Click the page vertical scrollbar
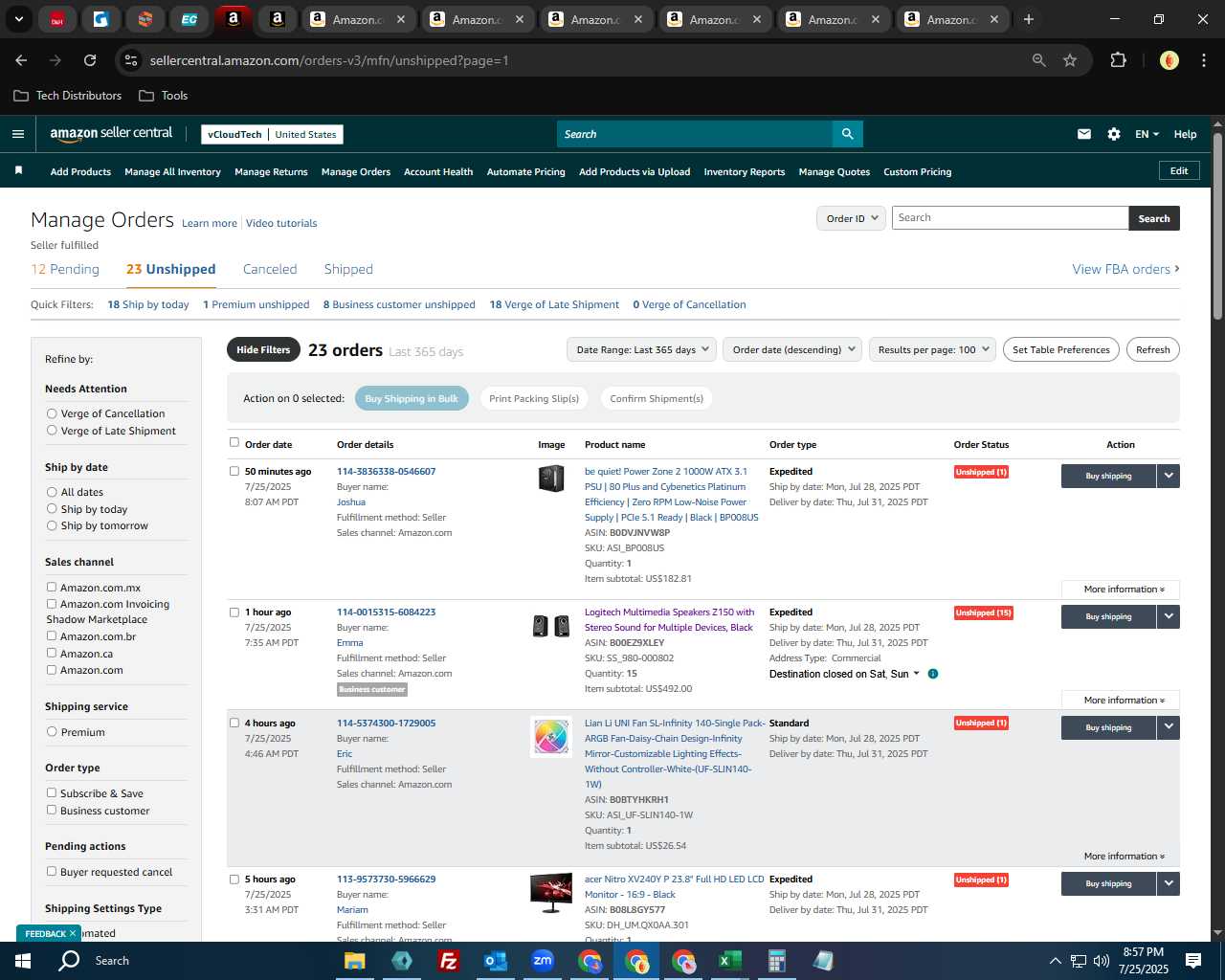This screenshot has width=1225, height=980. (x=1217, y=226)
